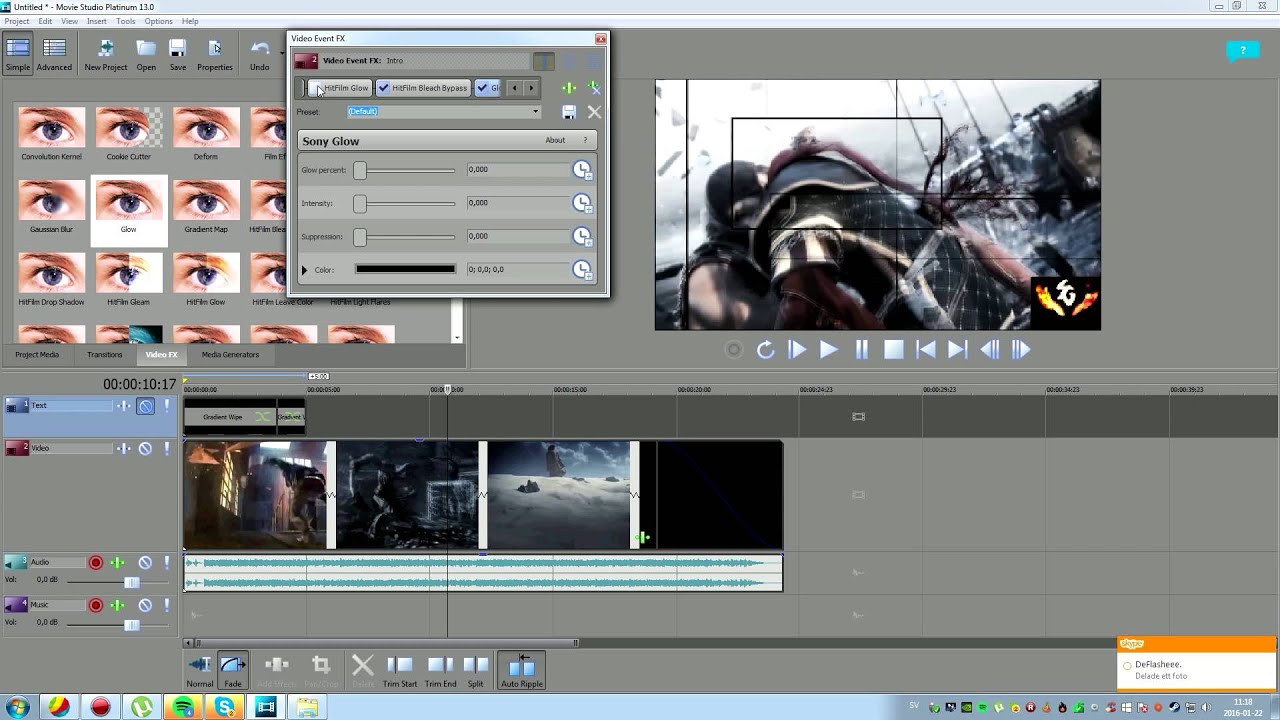Stop the preview playback
The height and width of the screenshot is (720, 1280).
click(x=894, y=349)
